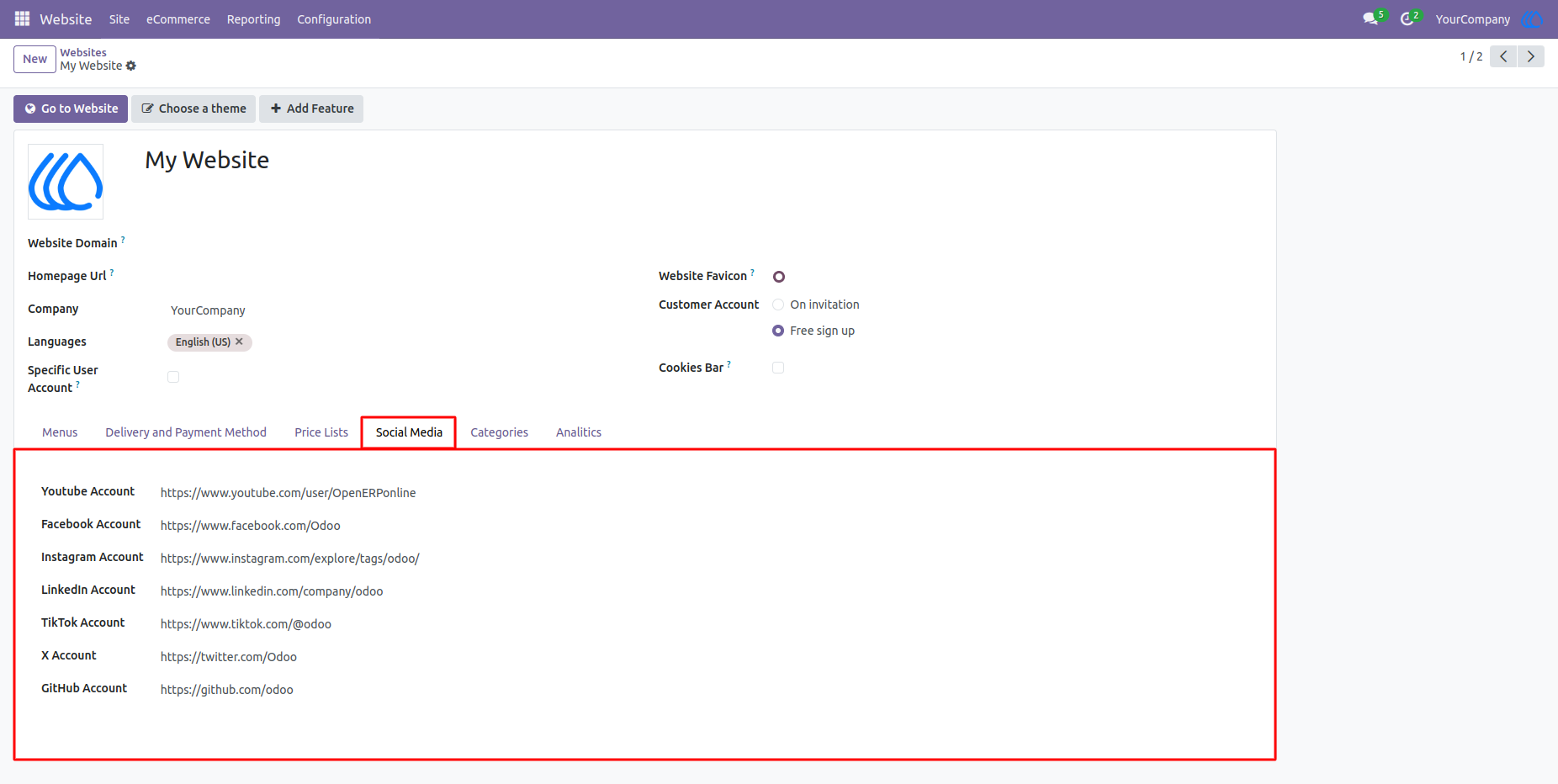Click the website logo image
1558x784 pixels.
(66, 182)
